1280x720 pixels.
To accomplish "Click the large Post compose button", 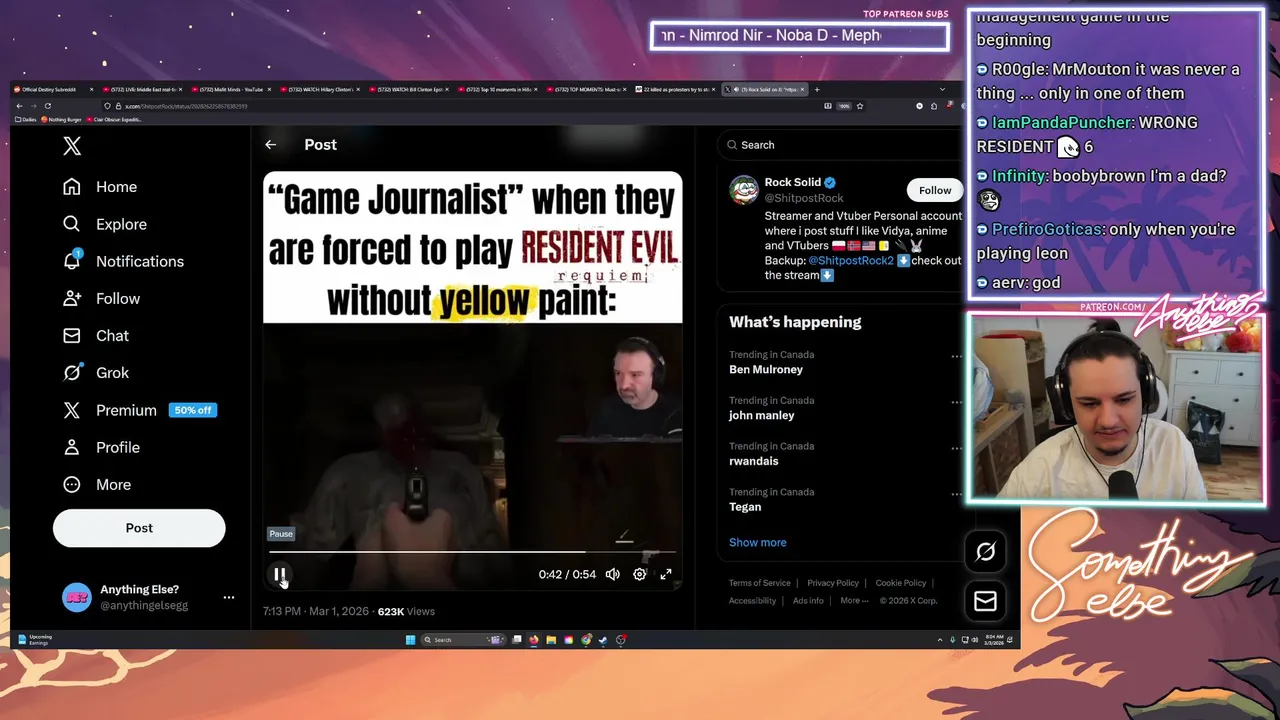I will (139, 528).
